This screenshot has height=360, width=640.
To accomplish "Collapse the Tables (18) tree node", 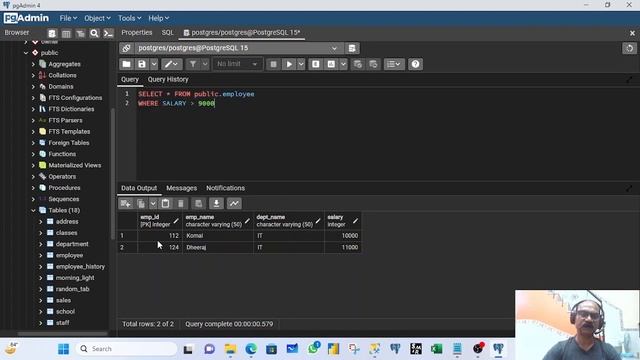I will pyautogui.click(x=33, y=211).
